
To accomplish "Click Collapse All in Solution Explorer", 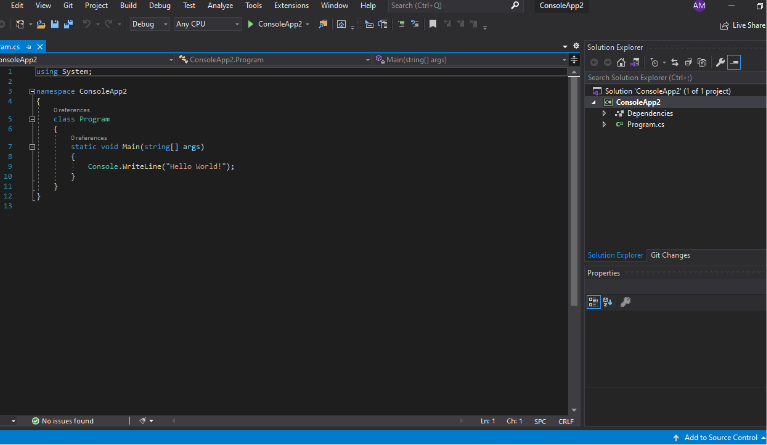I will coord(688,62).
